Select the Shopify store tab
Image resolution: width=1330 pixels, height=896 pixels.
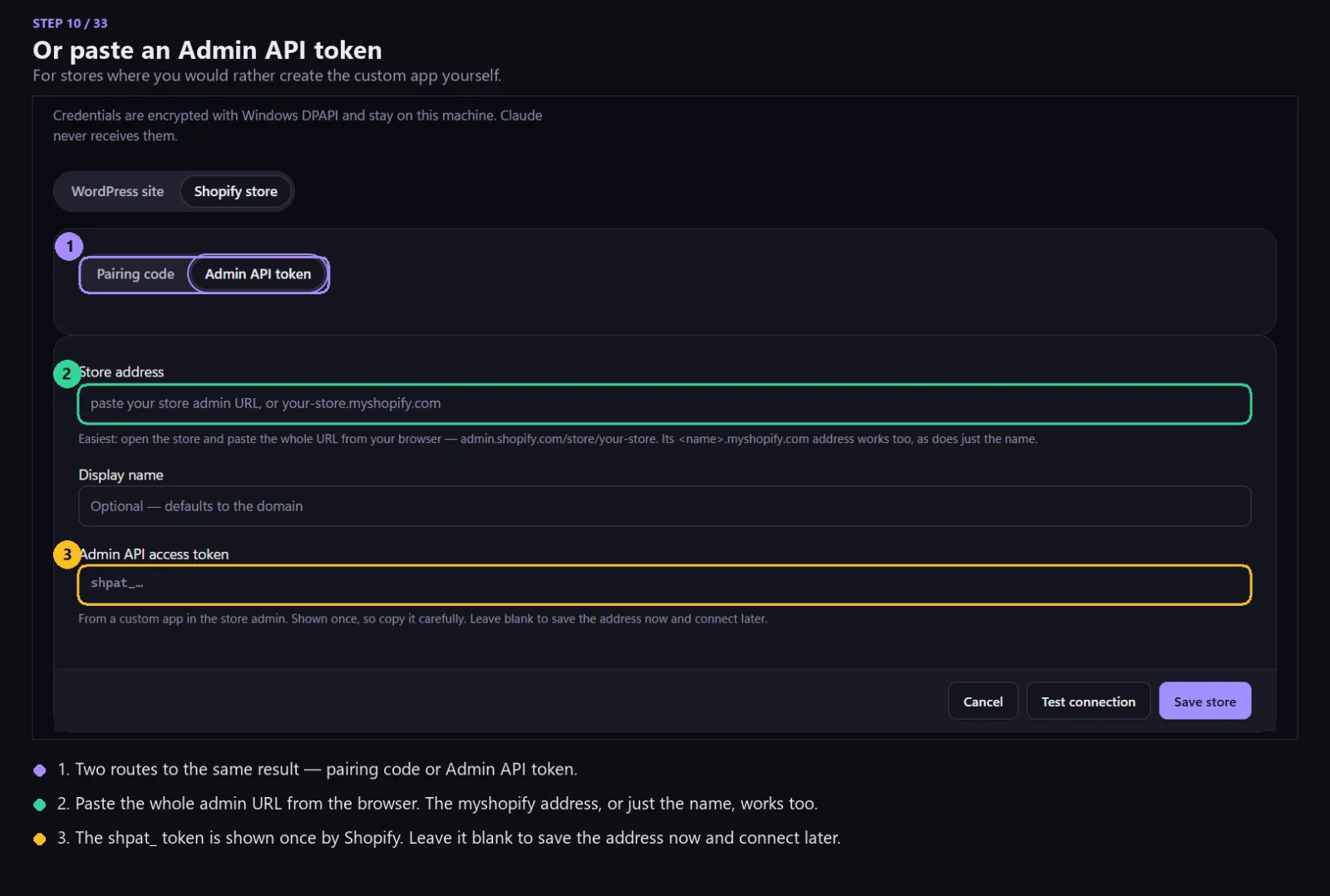pyautogui.click(x=235, y=191)
